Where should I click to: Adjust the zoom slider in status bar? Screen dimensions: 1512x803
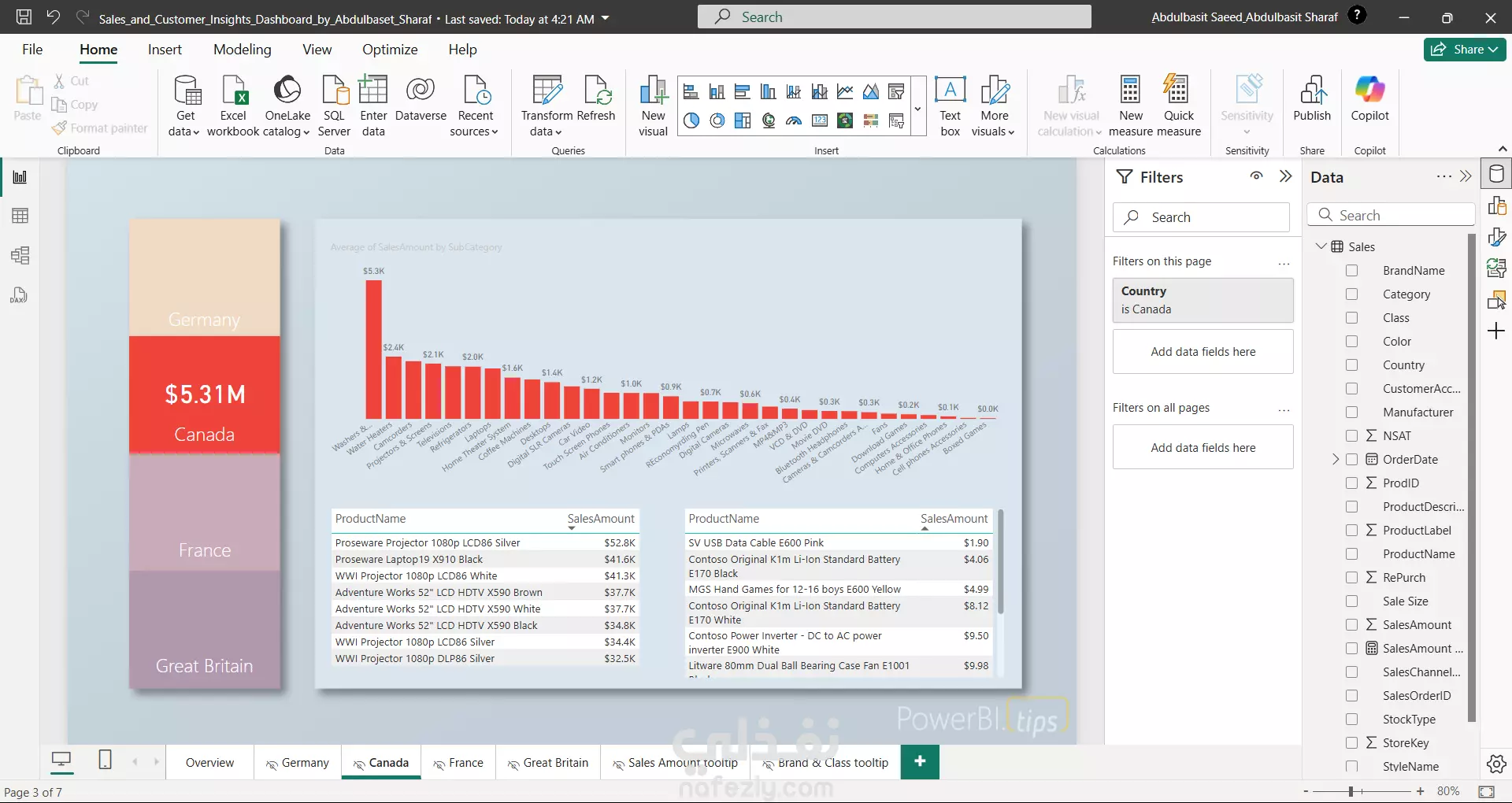(1351, 791)
